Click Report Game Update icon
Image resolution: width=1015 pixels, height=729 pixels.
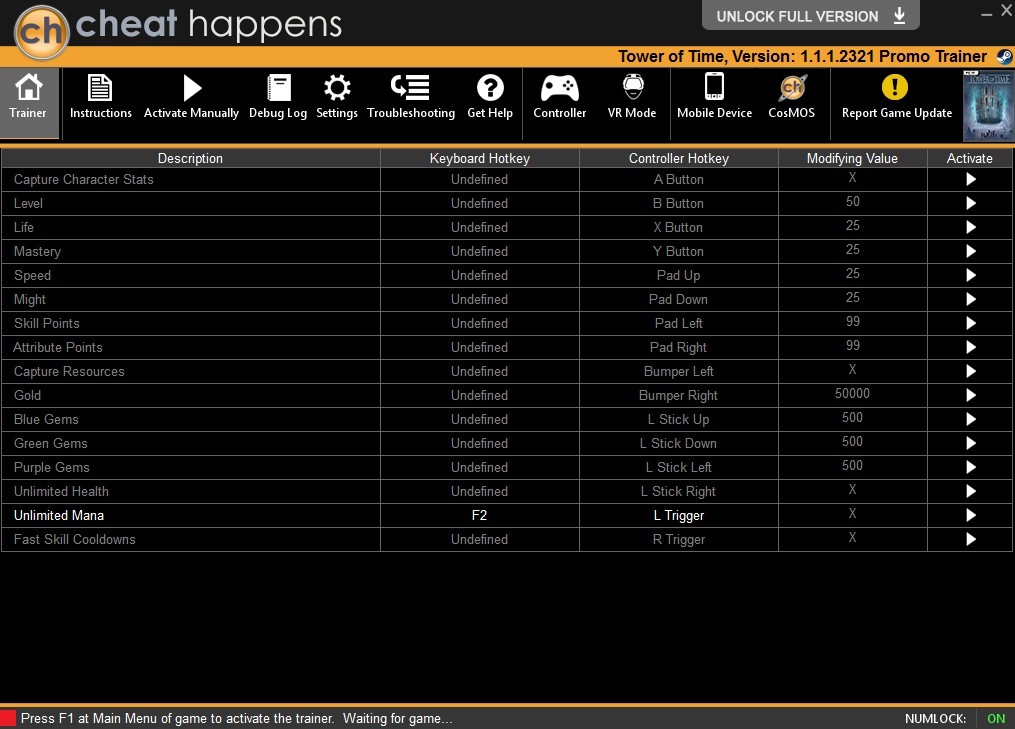pos(895,87)
